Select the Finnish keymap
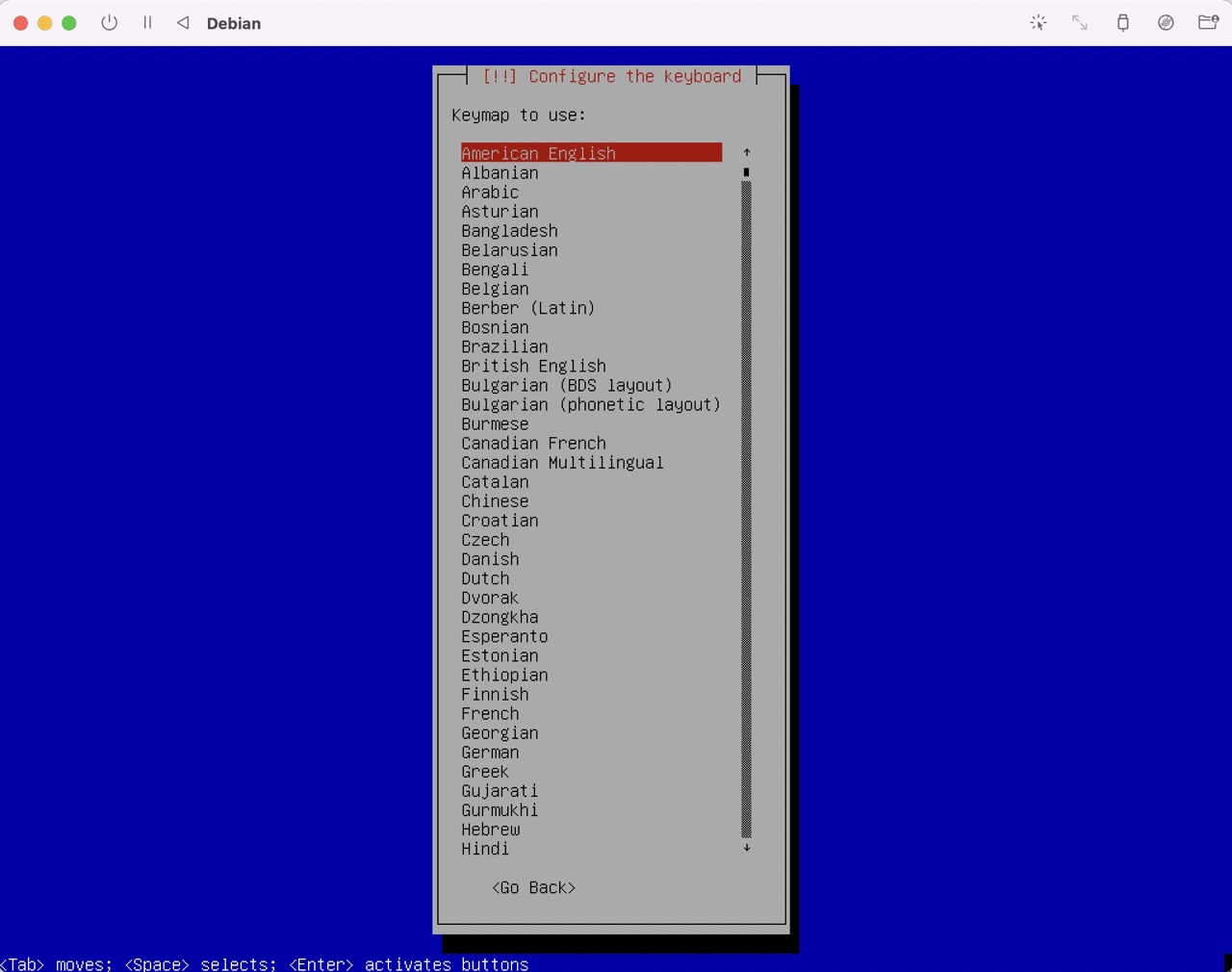The width and height of the screenshot is (1232, 972). pos(495,694)
